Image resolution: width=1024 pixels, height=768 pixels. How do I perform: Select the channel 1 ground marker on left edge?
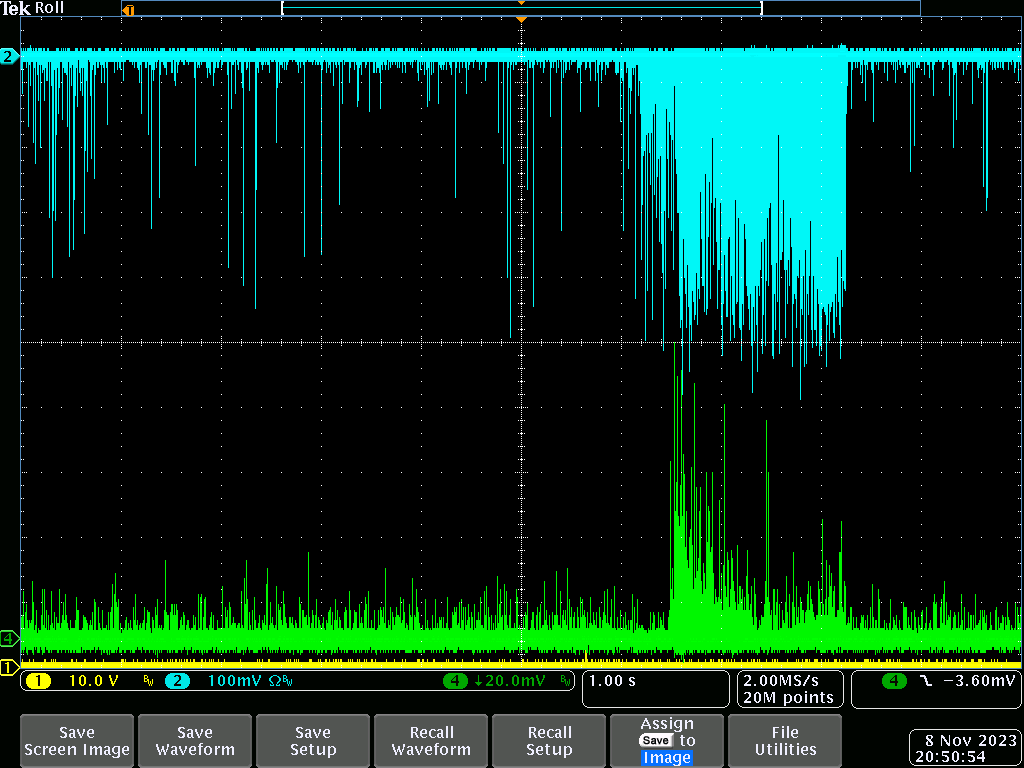[x=9, y=667]
